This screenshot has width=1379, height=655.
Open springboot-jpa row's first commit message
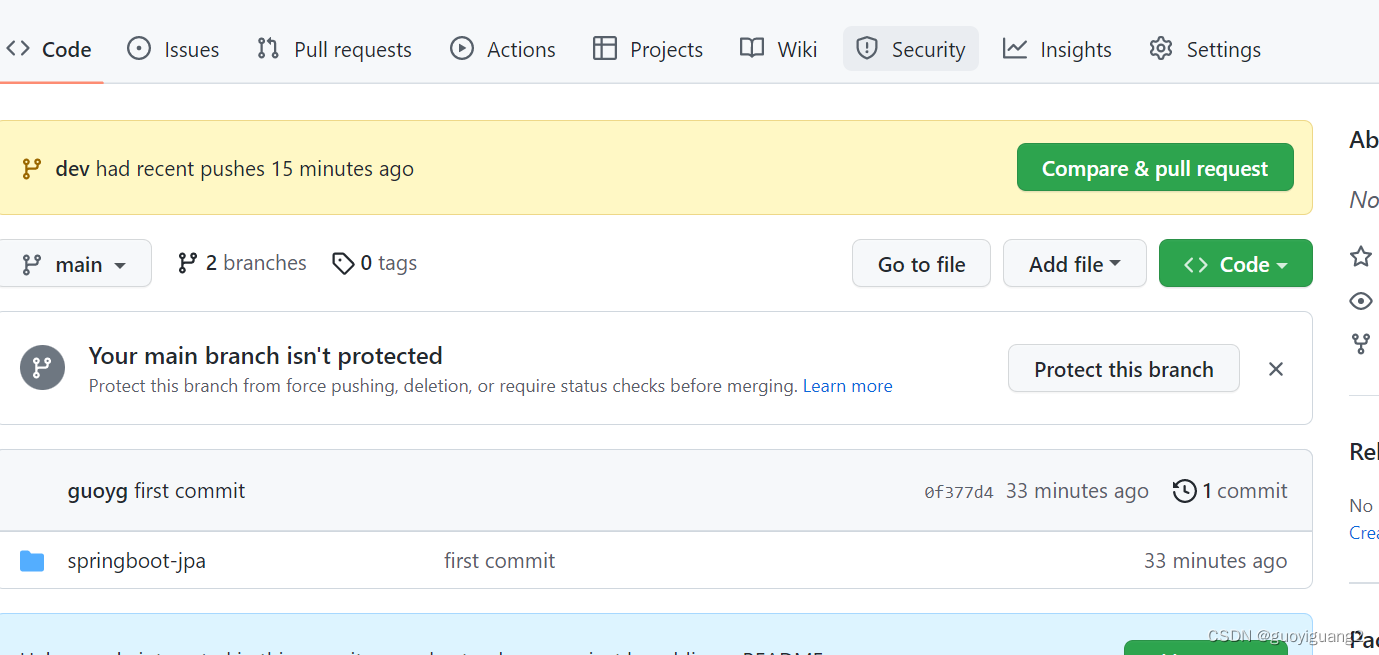500,561
